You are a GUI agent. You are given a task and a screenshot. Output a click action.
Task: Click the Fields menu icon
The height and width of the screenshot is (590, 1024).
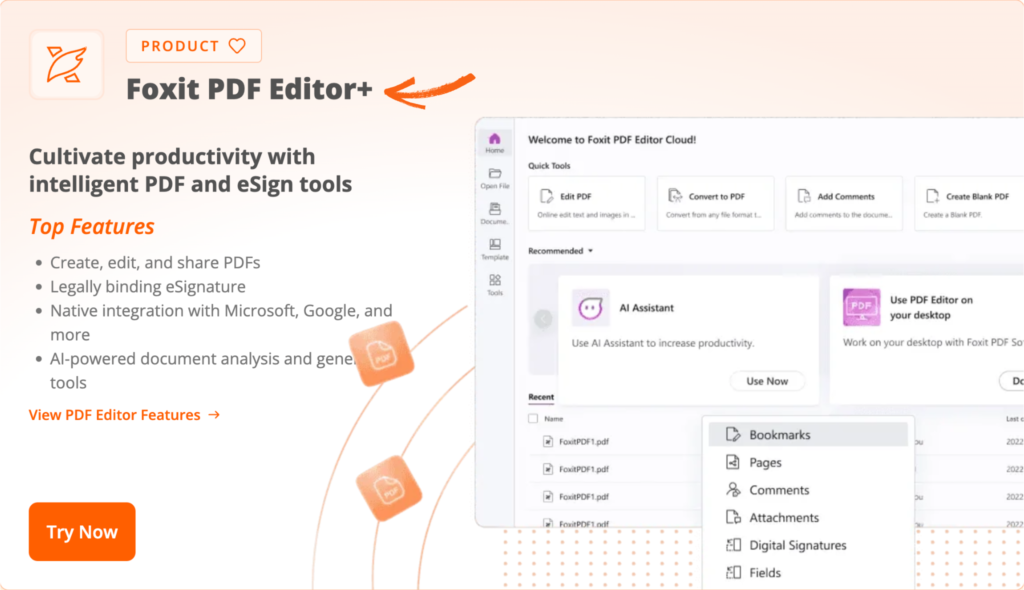[x=733, y=572]
